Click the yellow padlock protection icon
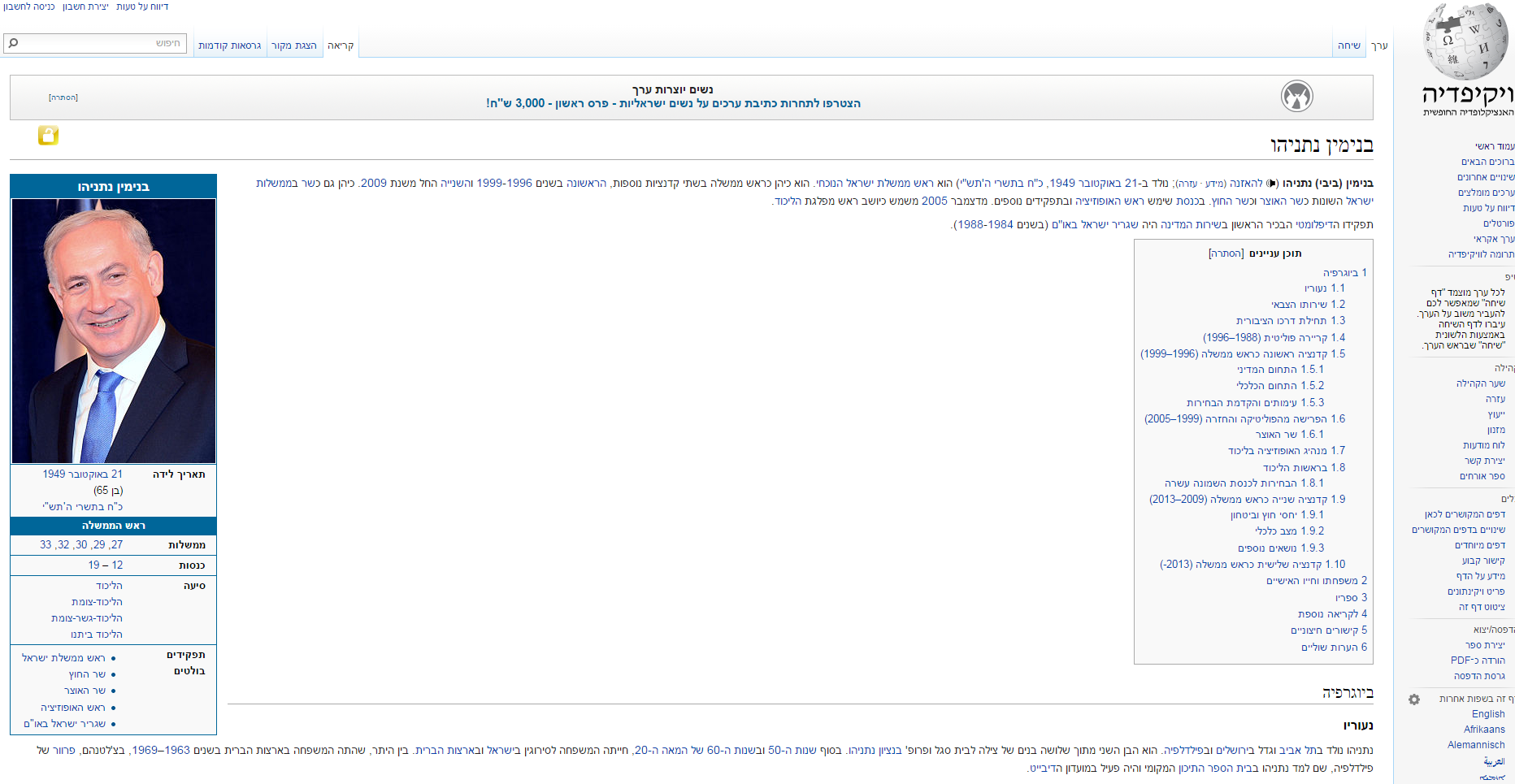 point(48,136)
